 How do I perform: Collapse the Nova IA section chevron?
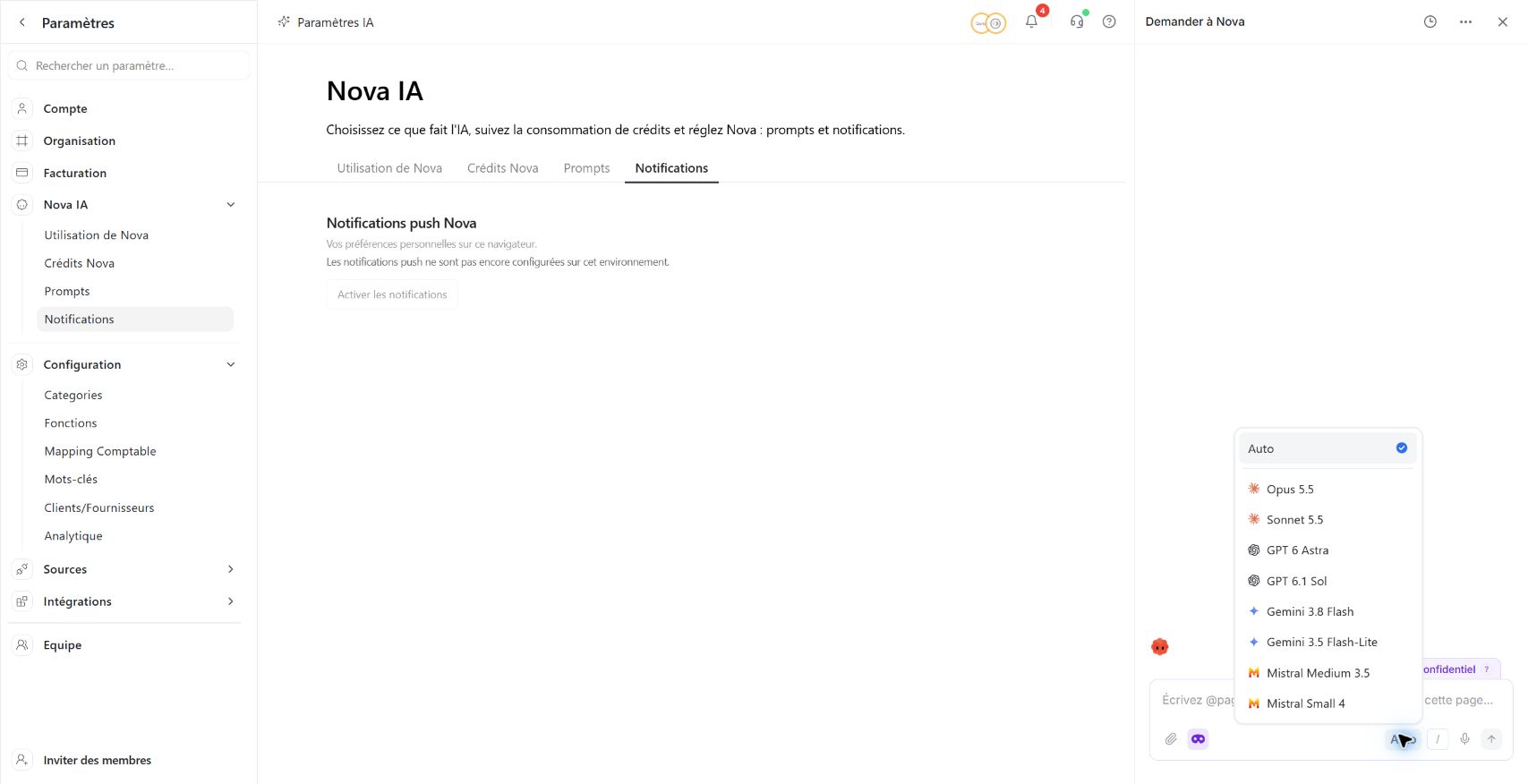tap(231, 205)
